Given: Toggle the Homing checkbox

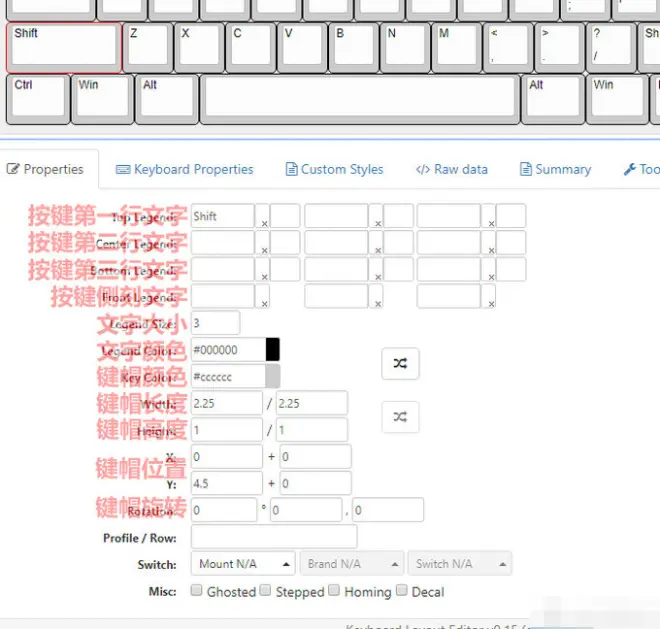Looking at the screenshot, I should (334, 590).
